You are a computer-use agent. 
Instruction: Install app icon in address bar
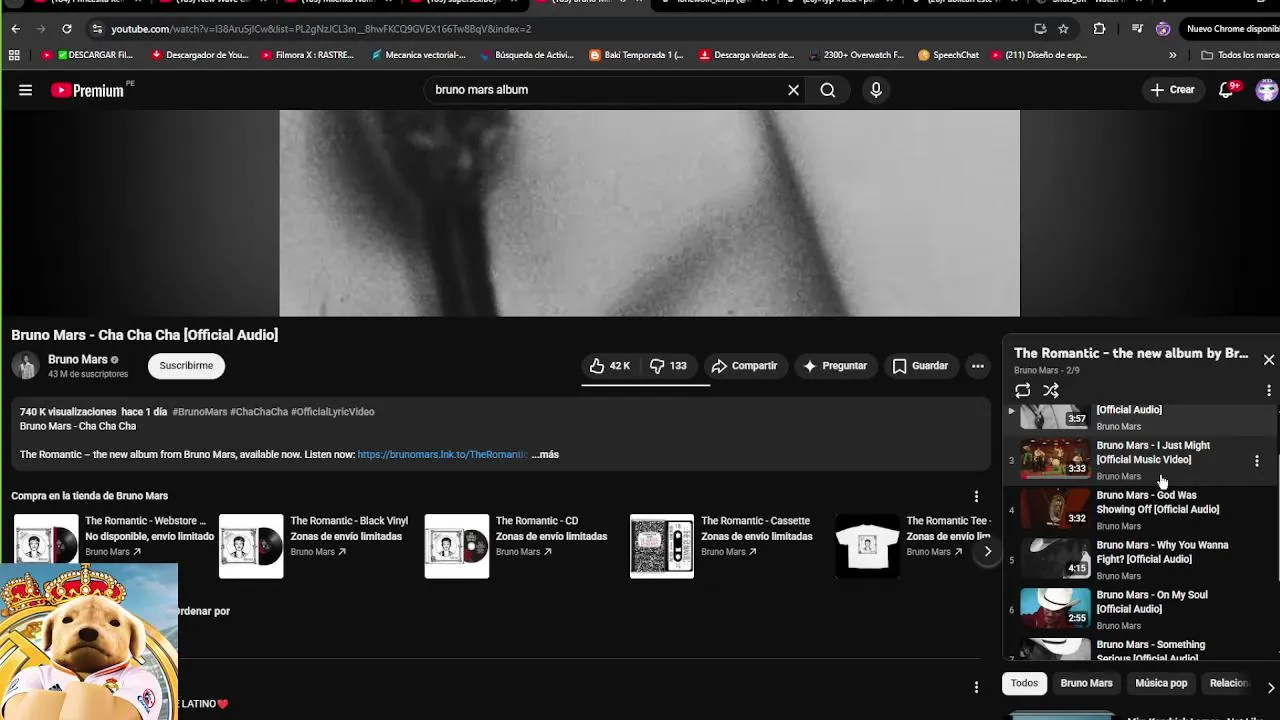(1040, 29)
